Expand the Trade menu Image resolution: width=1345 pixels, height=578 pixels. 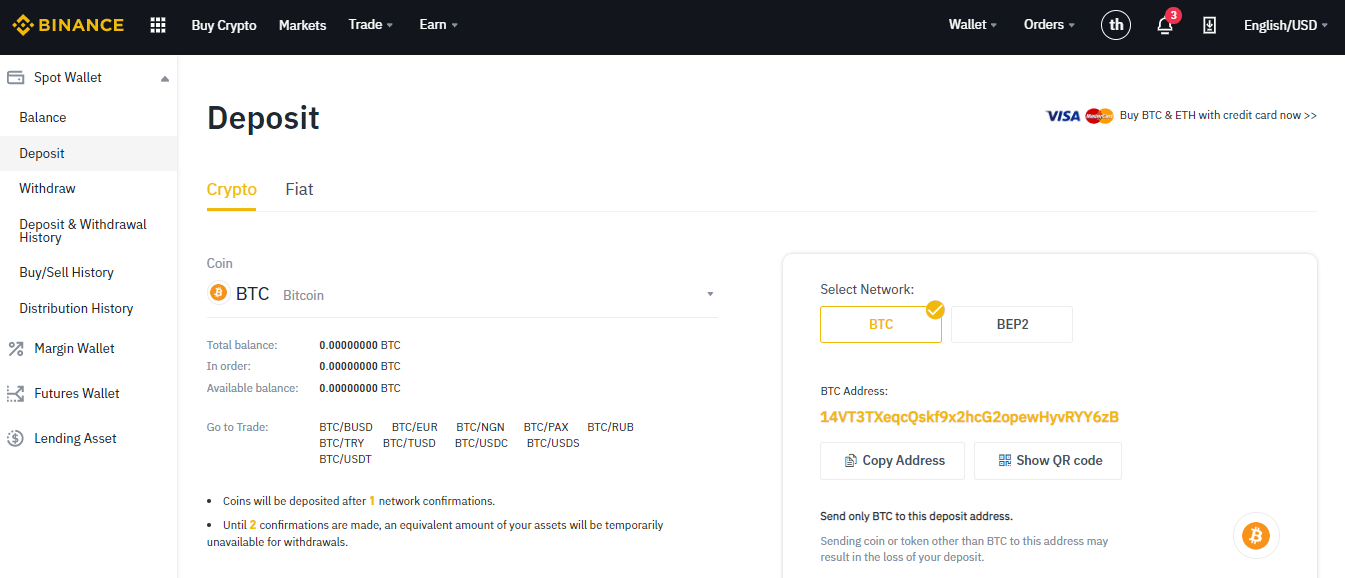(x=371, y=25)
